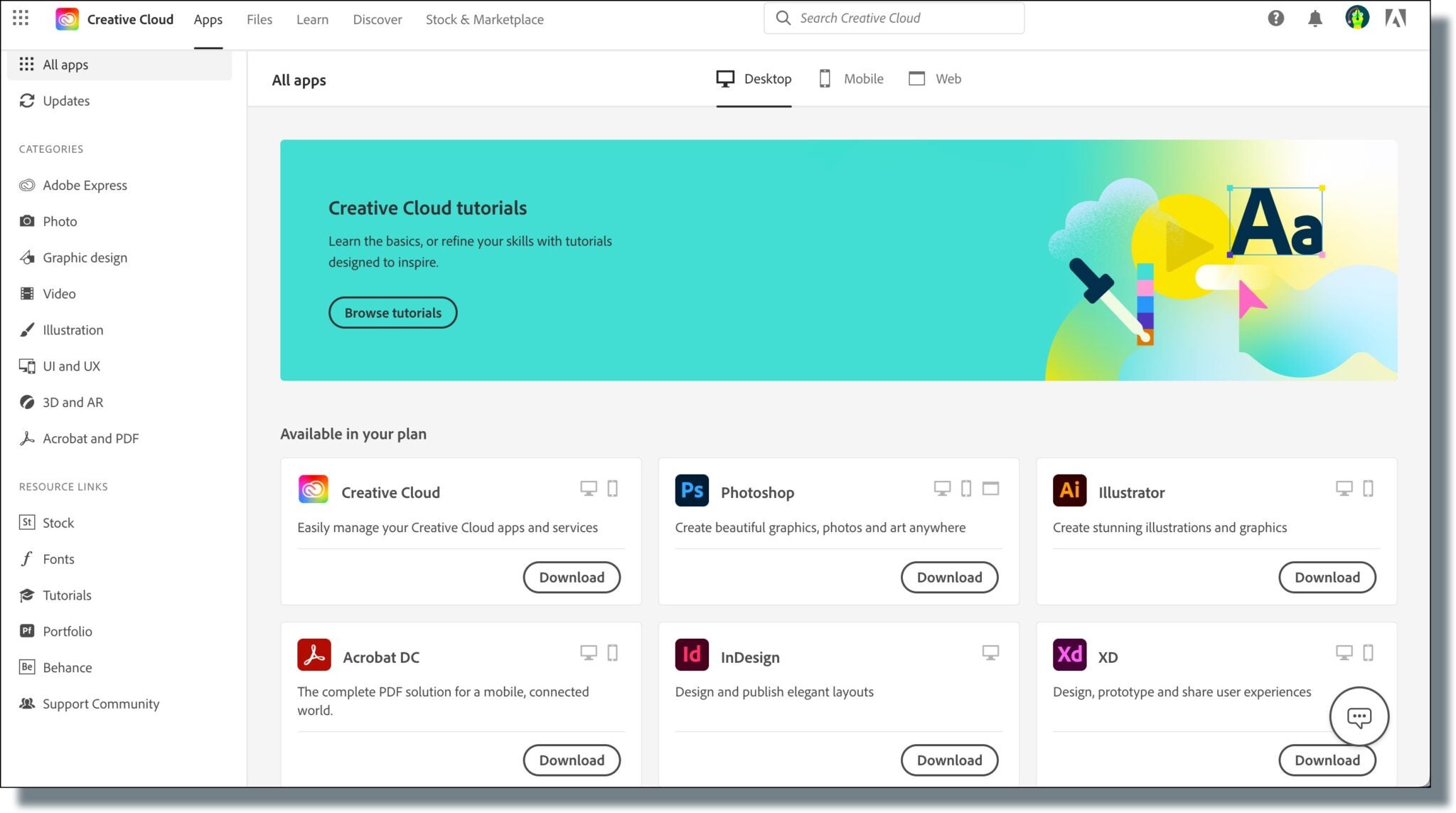This screenshot has height=813, width=1456.
Task: Open the app launcher grid icon
Action: coord(21,18)
